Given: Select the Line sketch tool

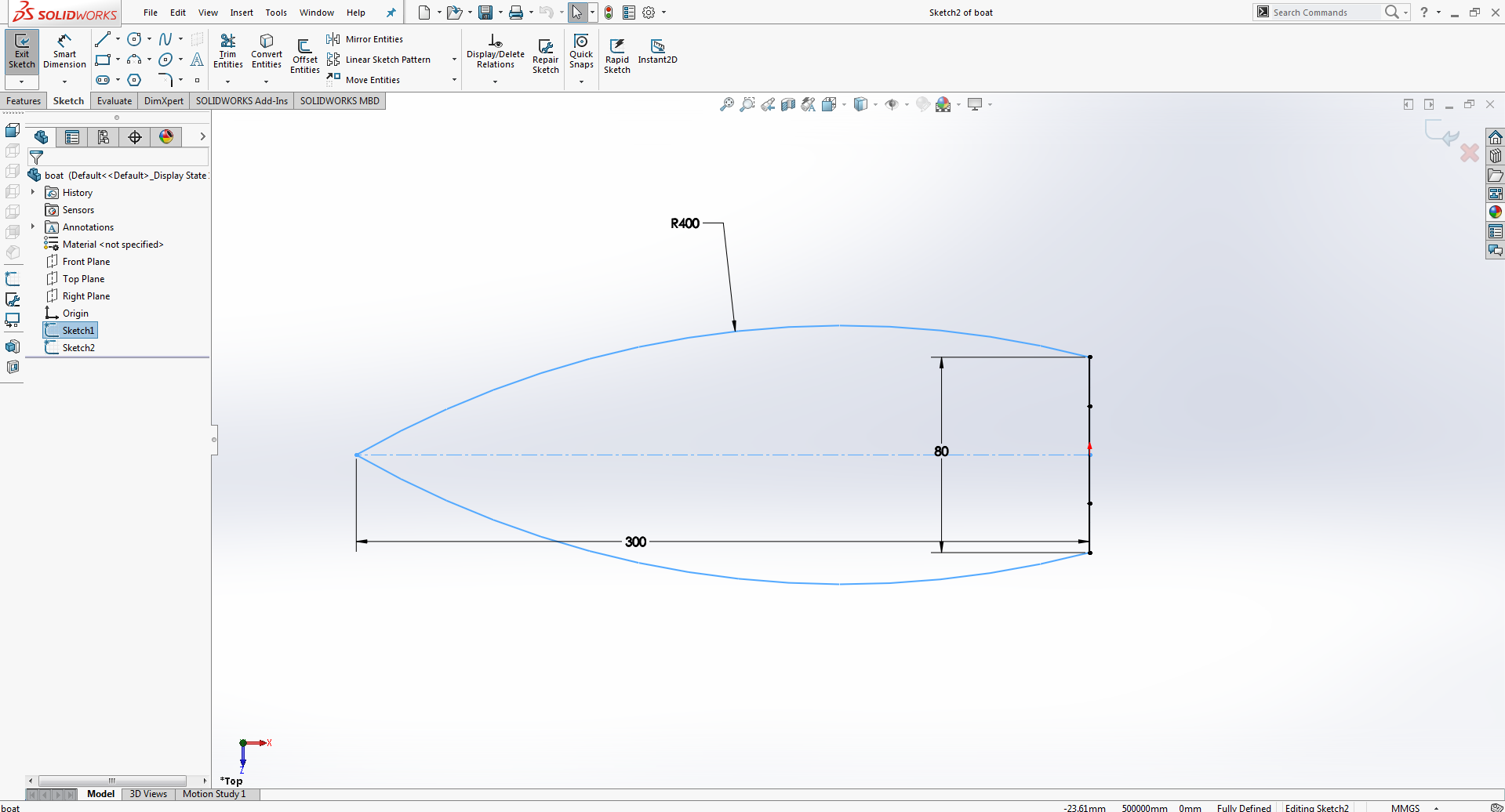Looking at the screenshot, I should 103,39.
